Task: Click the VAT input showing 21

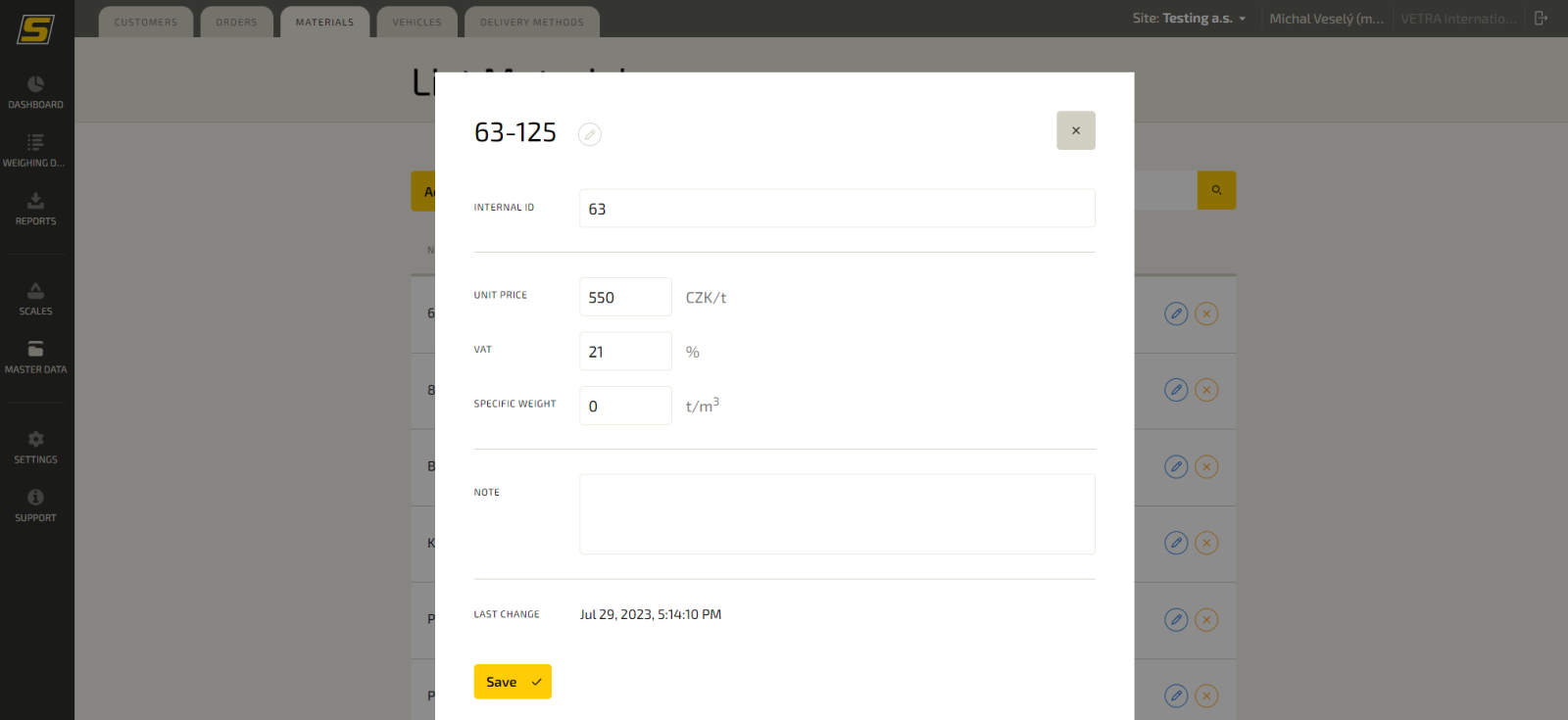Action: click(625, 351)
